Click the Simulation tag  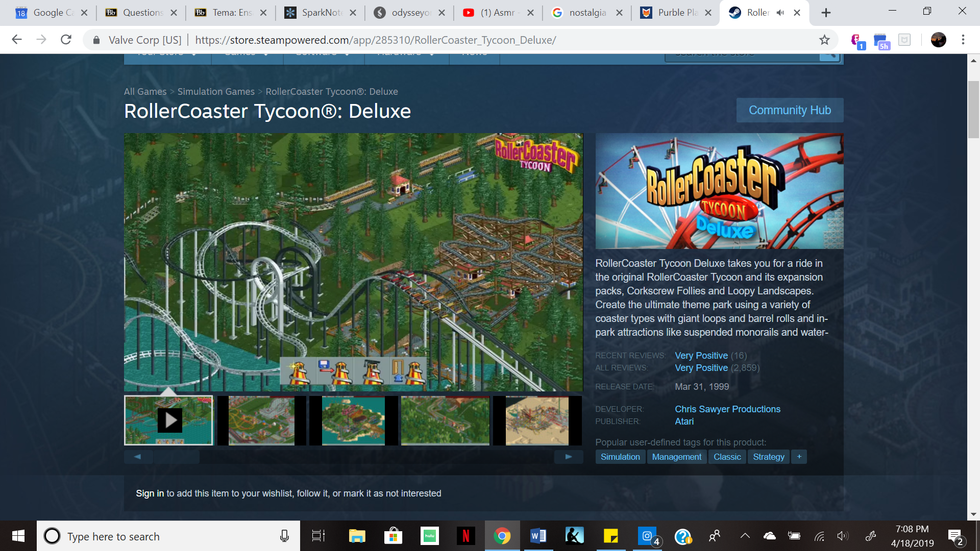[x=620, y=457]
